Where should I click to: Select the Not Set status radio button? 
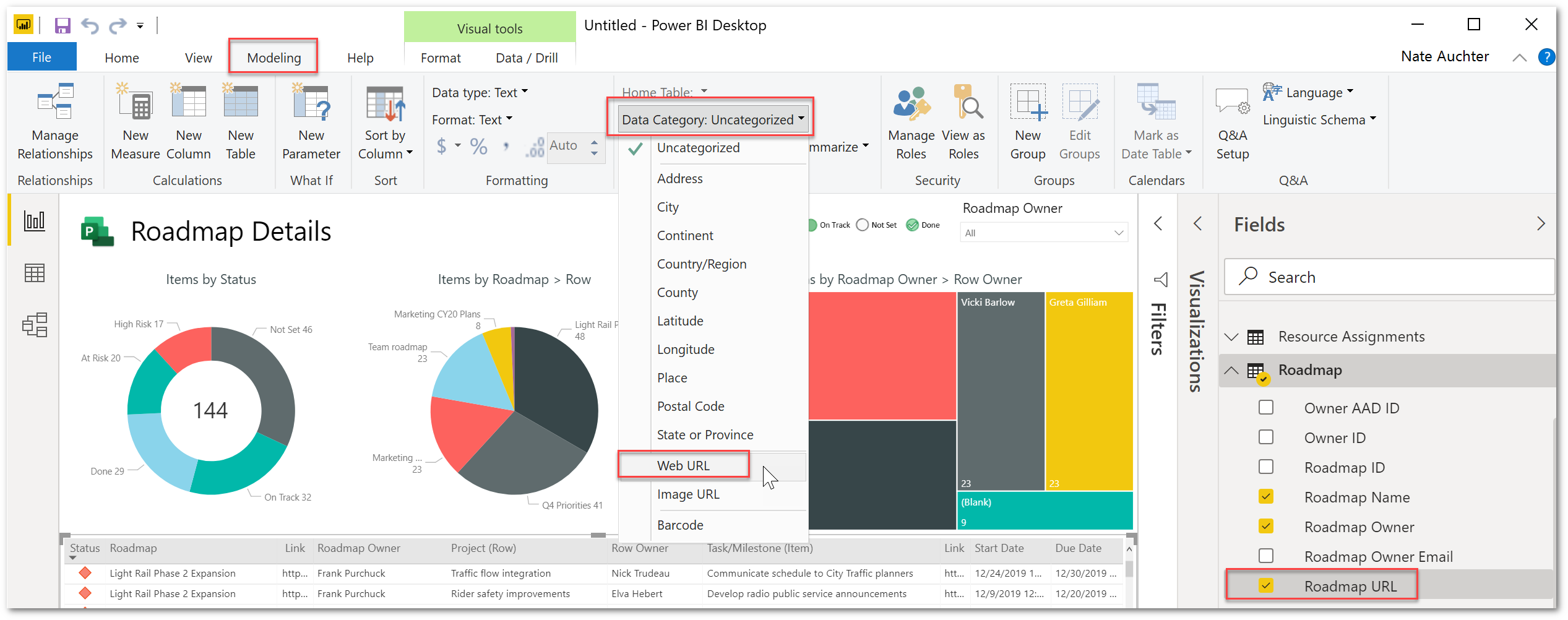click(863, 225)
